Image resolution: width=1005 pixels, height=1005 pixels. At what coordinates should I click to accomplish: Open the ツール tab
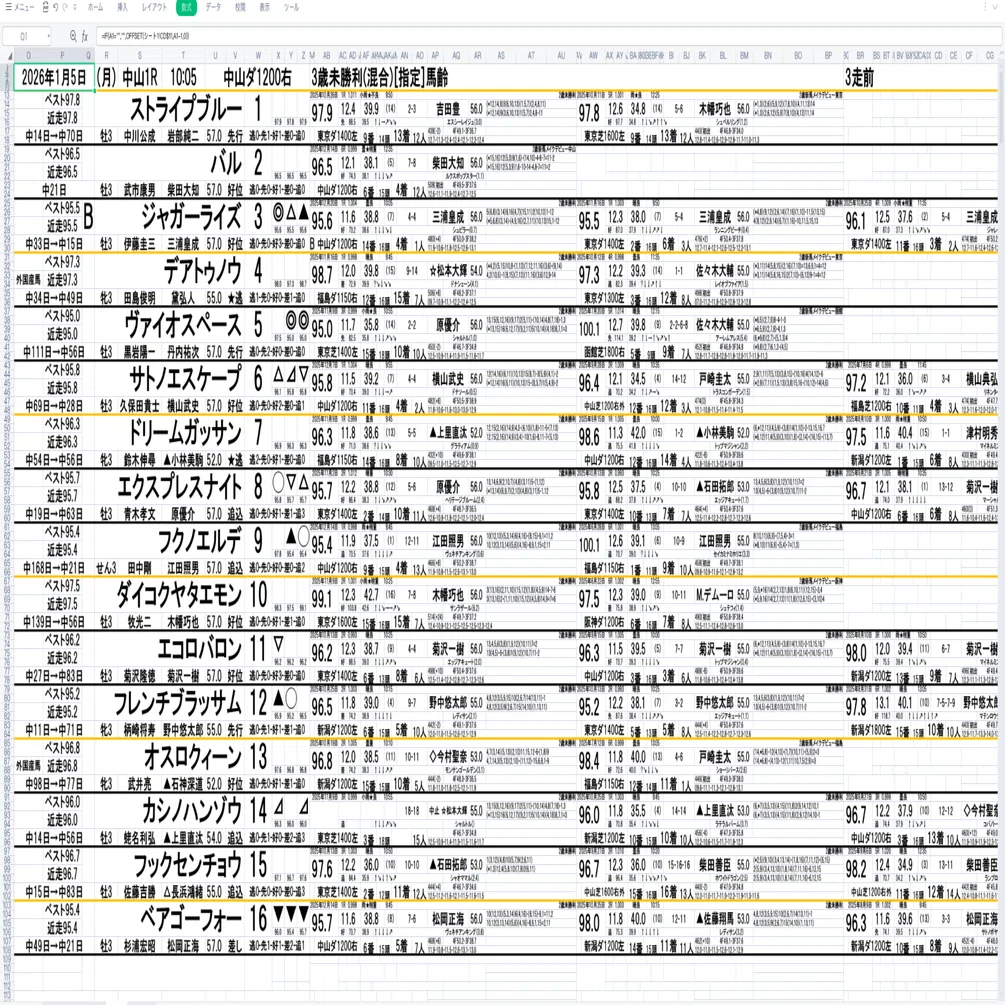point(292,8)
